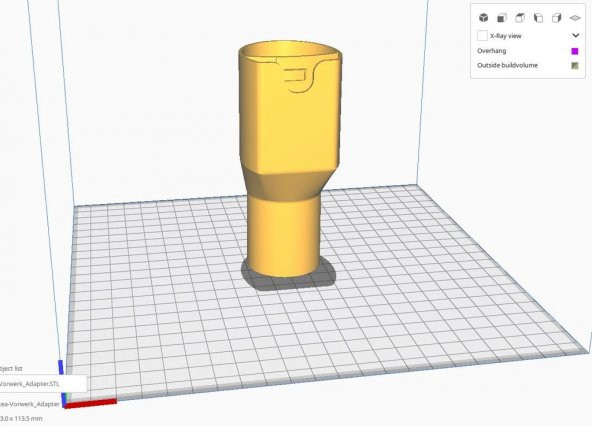Click the Overhang legend label
The width and height of the screenshot is (592, 426).
coord(492,51)
